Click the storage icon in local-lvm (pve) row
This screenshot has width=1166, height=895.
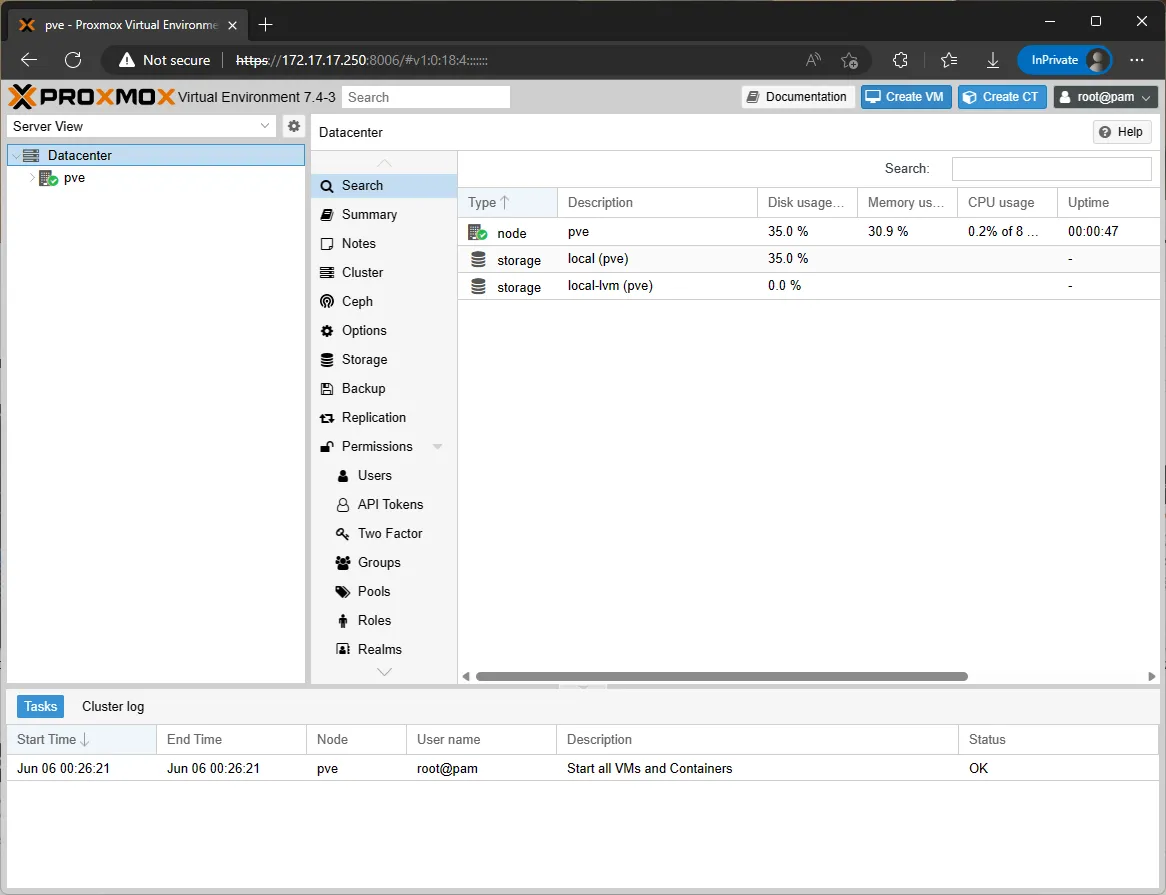click(478, 286)
